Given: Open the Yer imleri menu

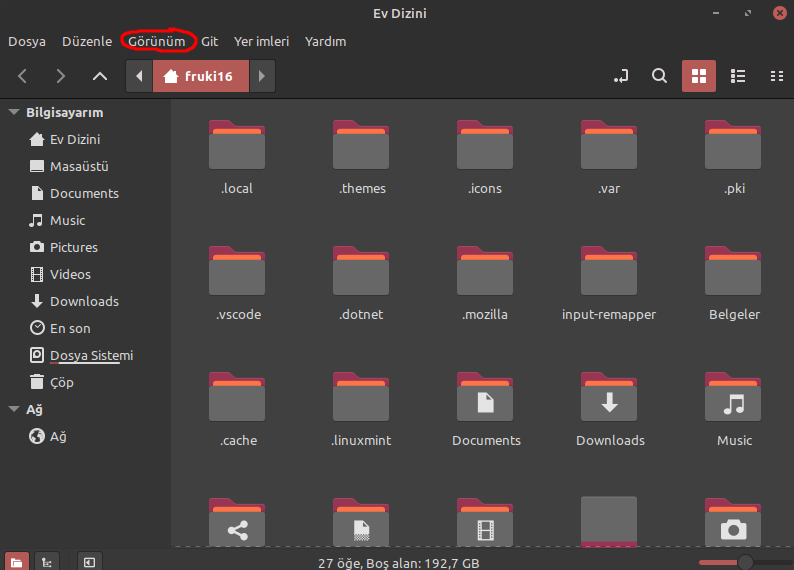Looking at the screenshot, I should [x=261, y=42].
